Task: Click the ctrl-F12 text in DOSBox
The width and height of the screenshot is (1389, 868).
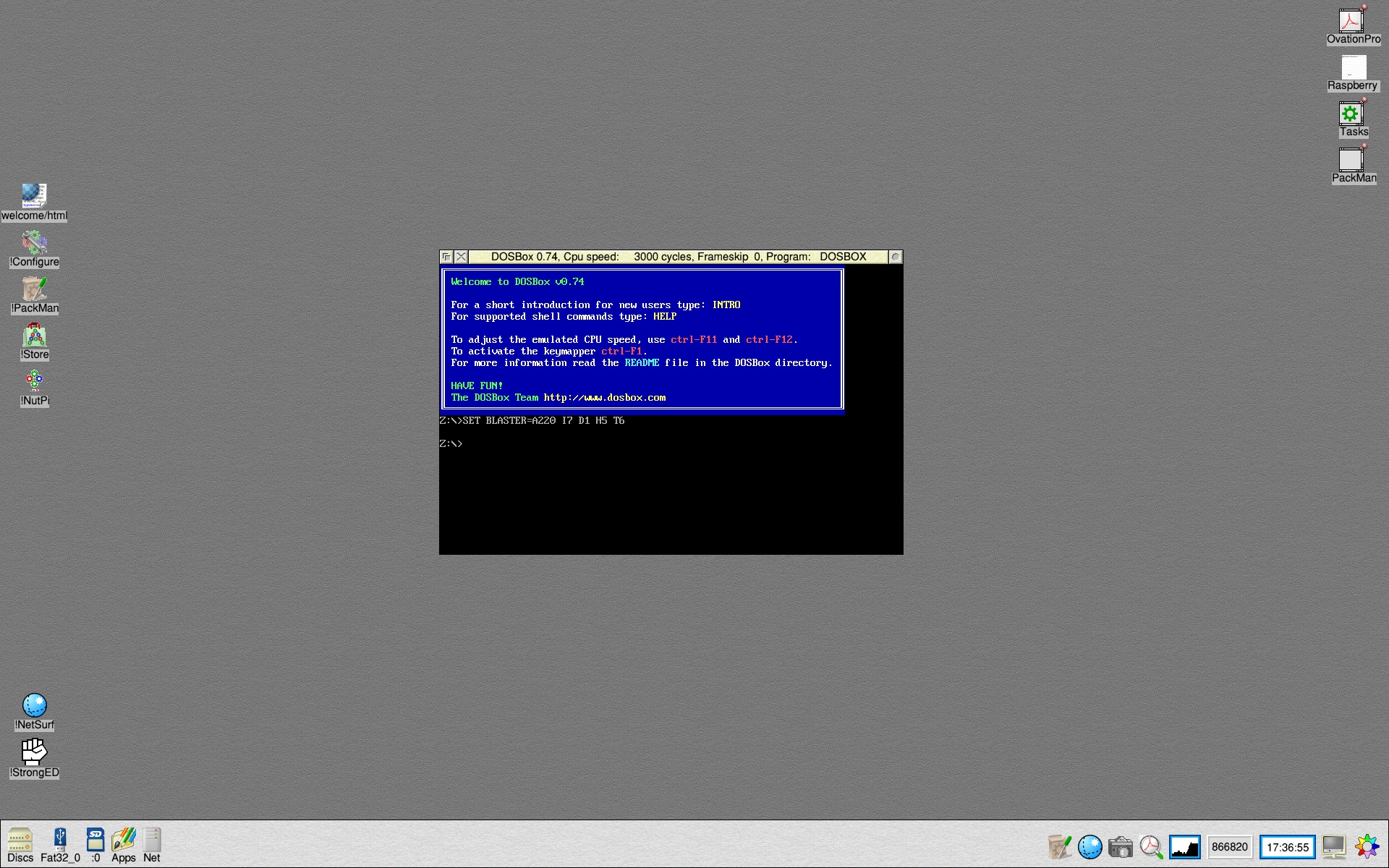Action: point(769,339)
